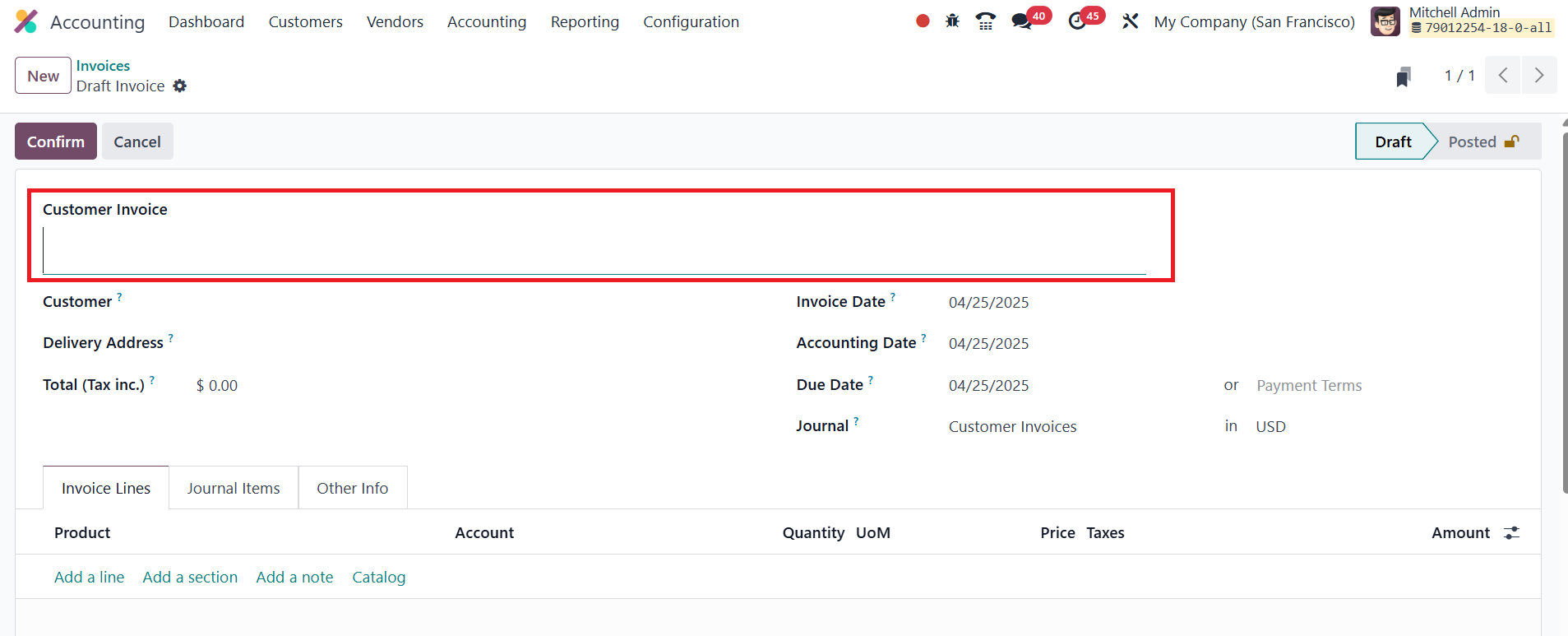Click the help question mark beside Journal

pyautogui.click(x=856, y=421)
